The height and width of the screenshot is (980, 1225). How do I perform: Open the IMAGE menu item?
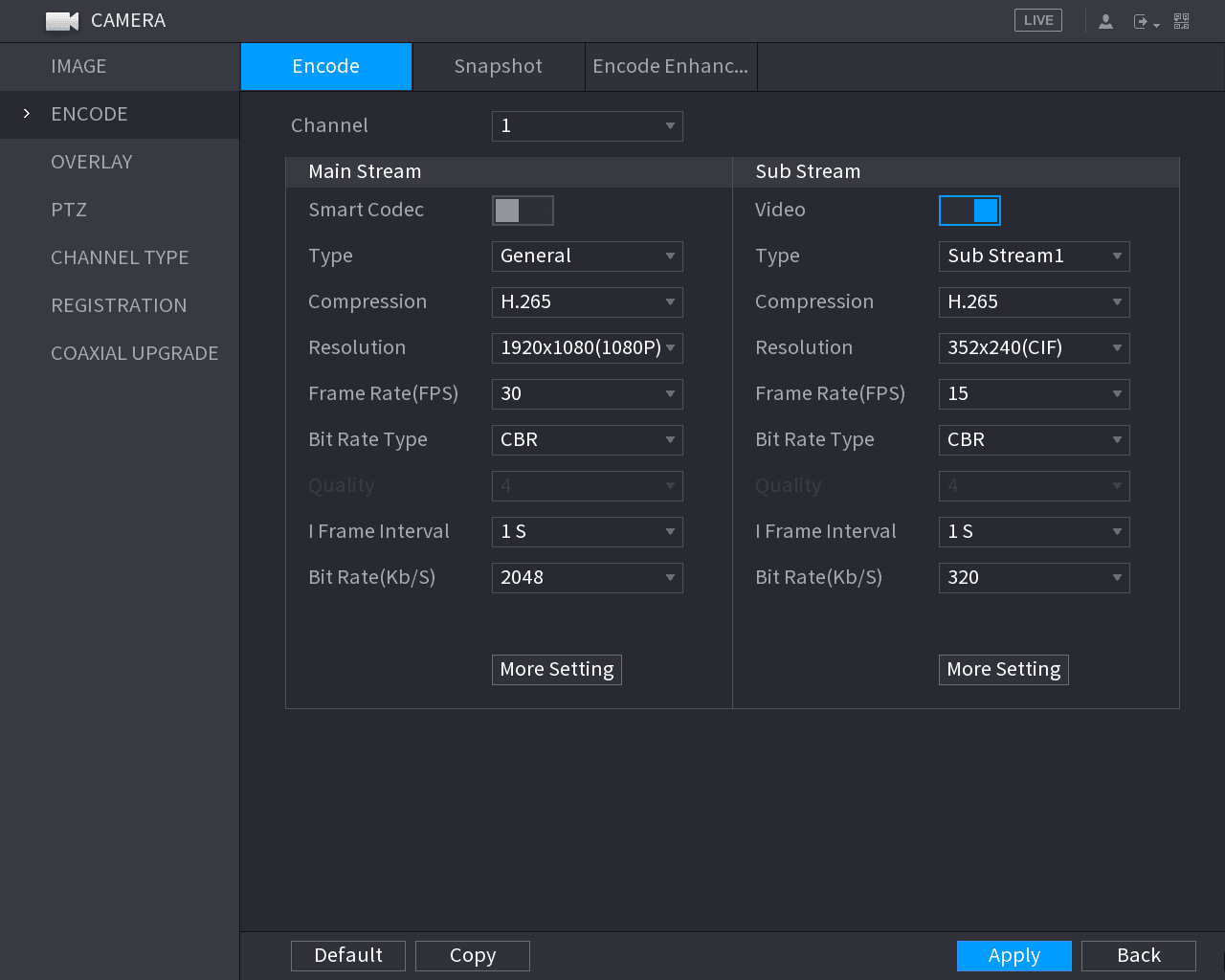[x=120, y=67]
